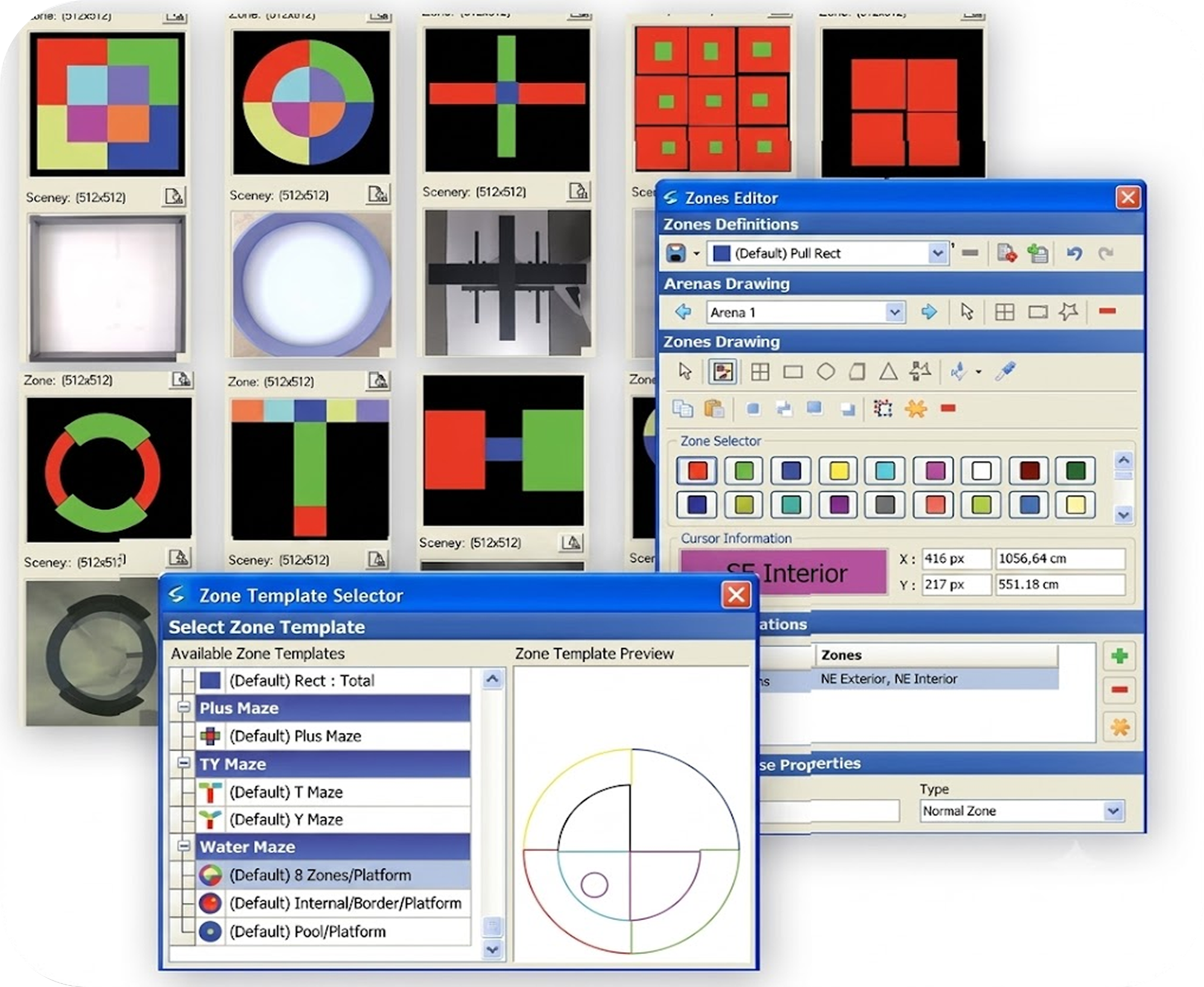The image size is (1204, 987).
Task: Select the zone grid tool
Action: click(760, 372)
